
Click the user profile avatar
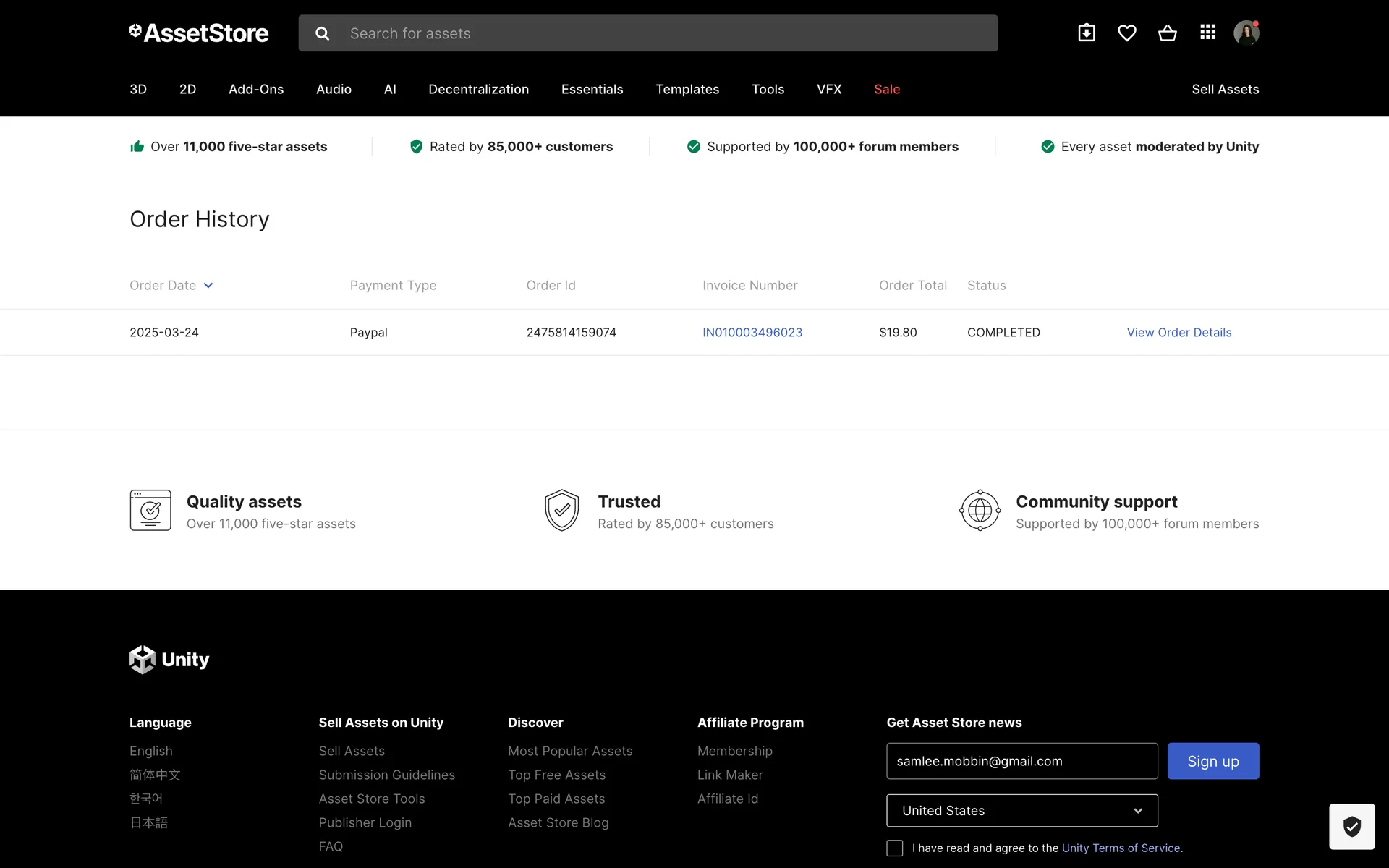[x=1246, y=33]
